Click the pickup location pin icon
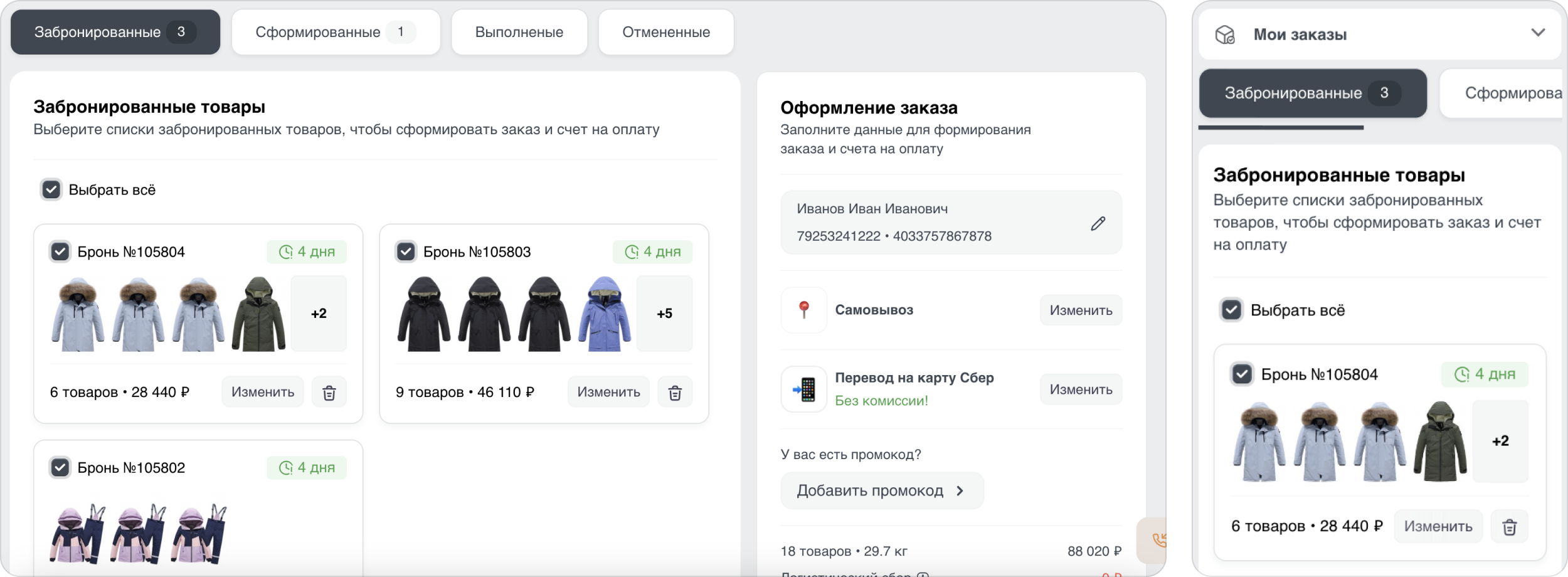 tap(804, 310)
